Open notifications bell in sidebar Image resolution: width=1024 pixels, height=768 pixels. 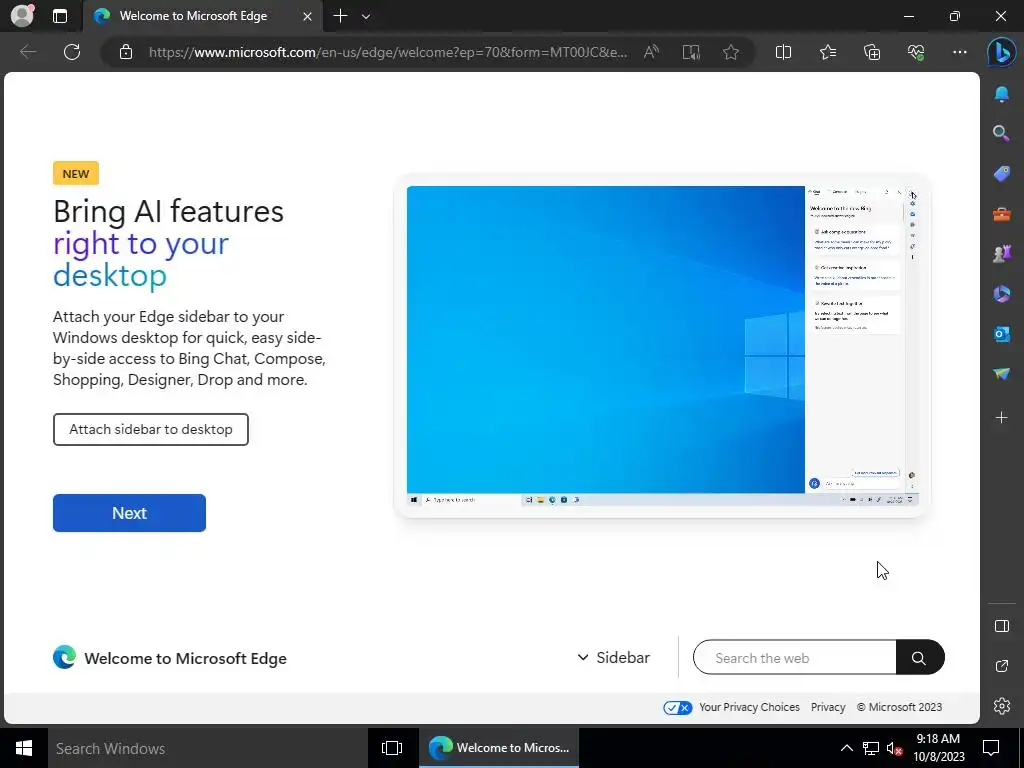tap(1001, 94)
